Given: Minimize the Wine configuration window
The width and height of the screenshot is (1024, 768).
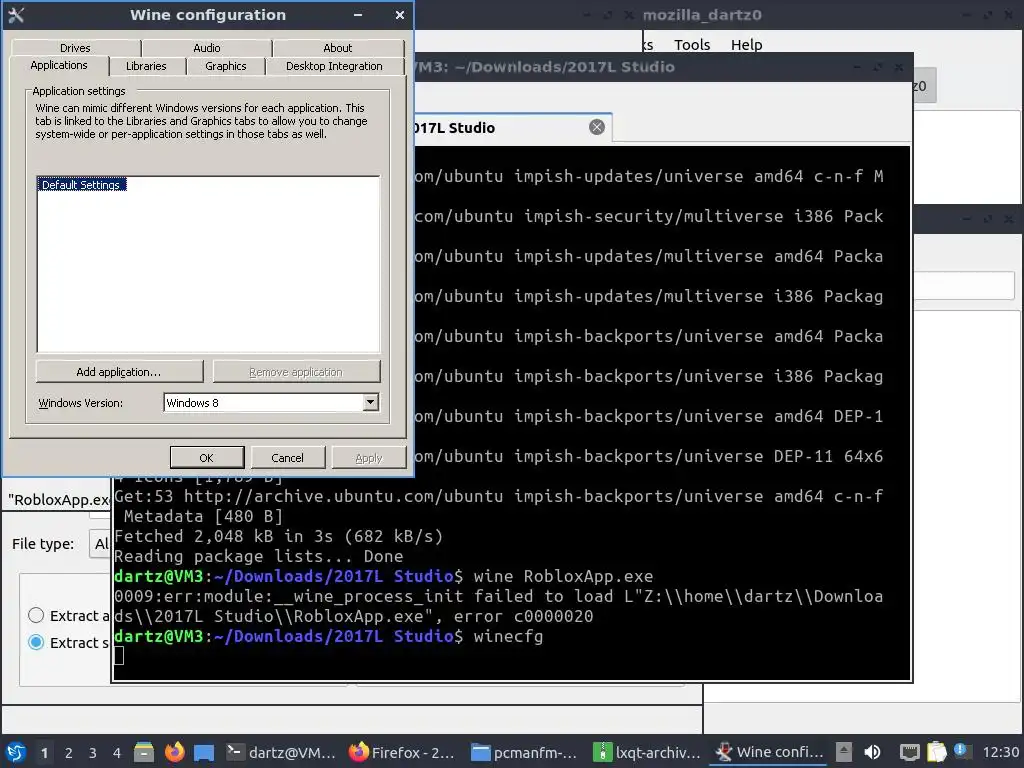Looking at the screenshot, I should (358, 15).
